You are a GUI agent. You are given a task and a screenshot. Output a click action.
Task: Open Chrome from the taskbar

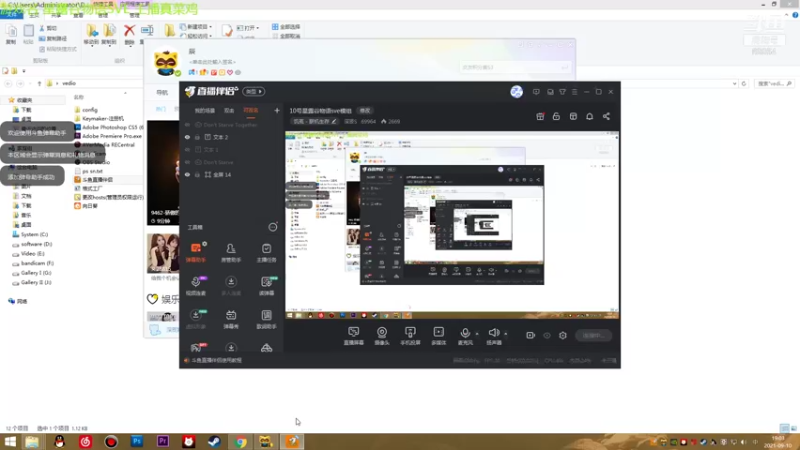(x=241, y=441)
